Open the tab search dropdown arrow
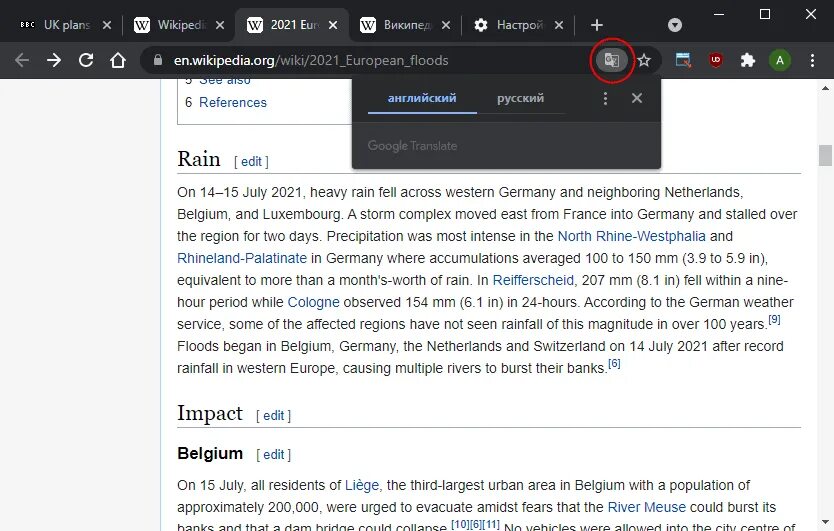The width and height of the screenshot is (834, 531). (x=674, y=25)
